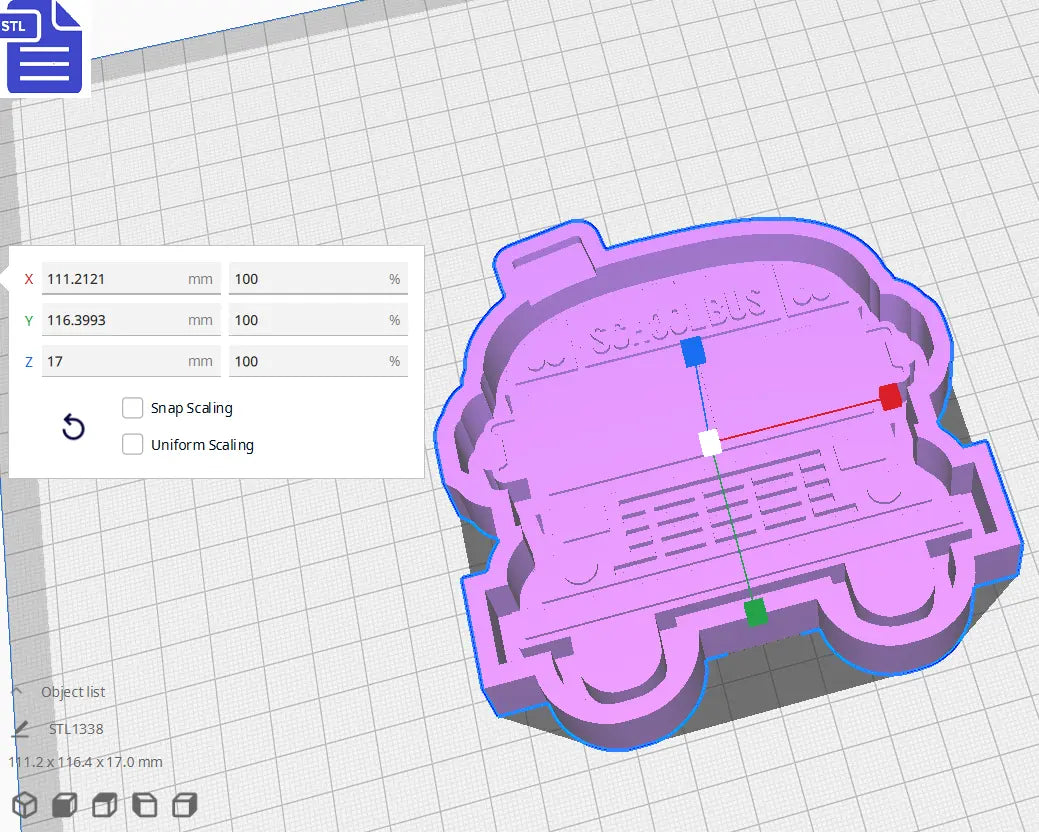1039x832 pixels.
Task: Click the reset scale circular arrow icon
Action: (72, 427)
